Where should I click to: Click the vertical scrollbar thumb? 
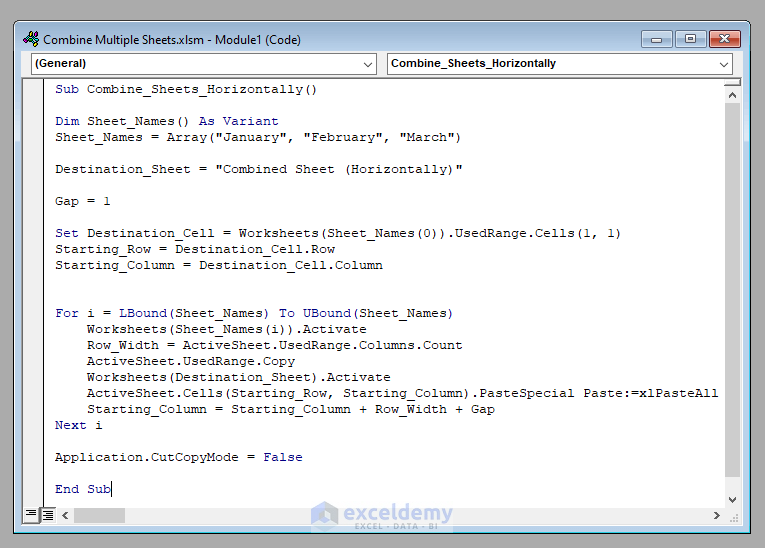click(x=732, y=290)
